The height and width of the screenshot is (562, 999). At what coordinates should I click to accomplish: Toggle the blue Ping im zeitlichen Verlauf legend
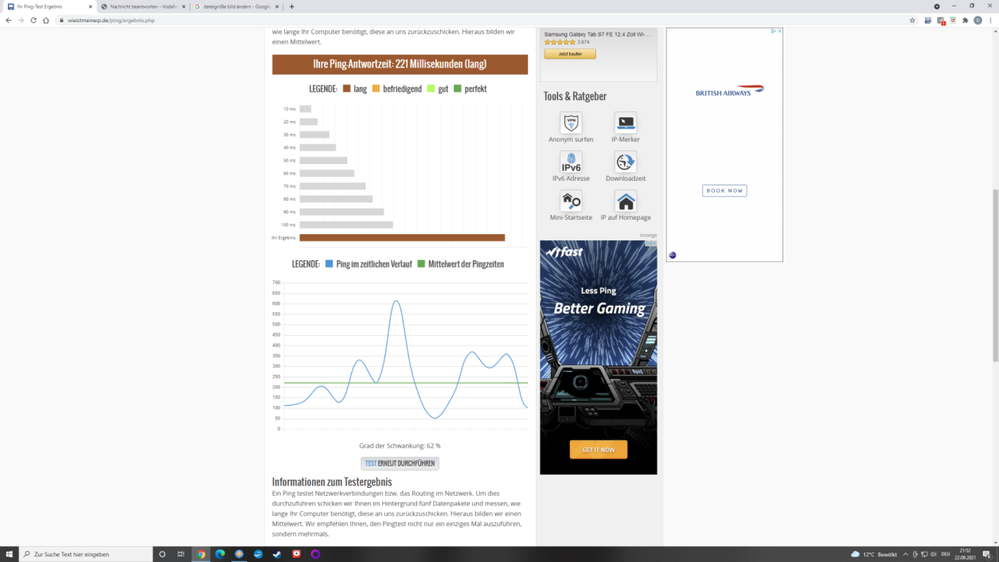point(368,264)
